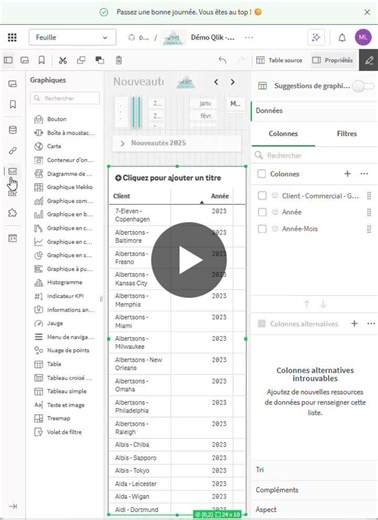Screen dimensions: 378x520
Task: Select Histogramme from chart list
Action: [64, 282]
